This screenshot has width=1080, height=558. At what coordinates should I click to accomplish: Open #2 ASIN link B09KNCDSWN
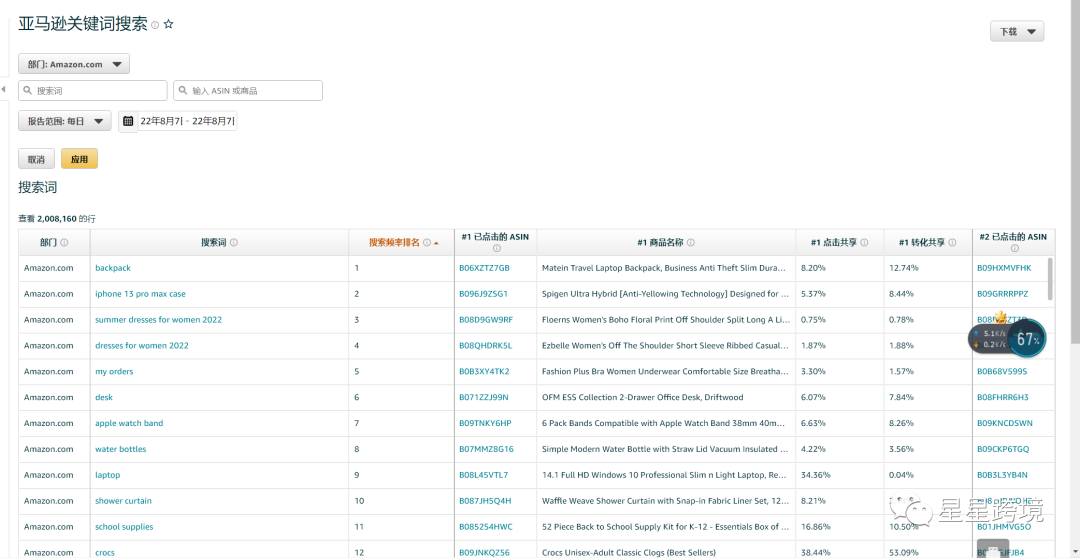click(x=1004, y=423)
